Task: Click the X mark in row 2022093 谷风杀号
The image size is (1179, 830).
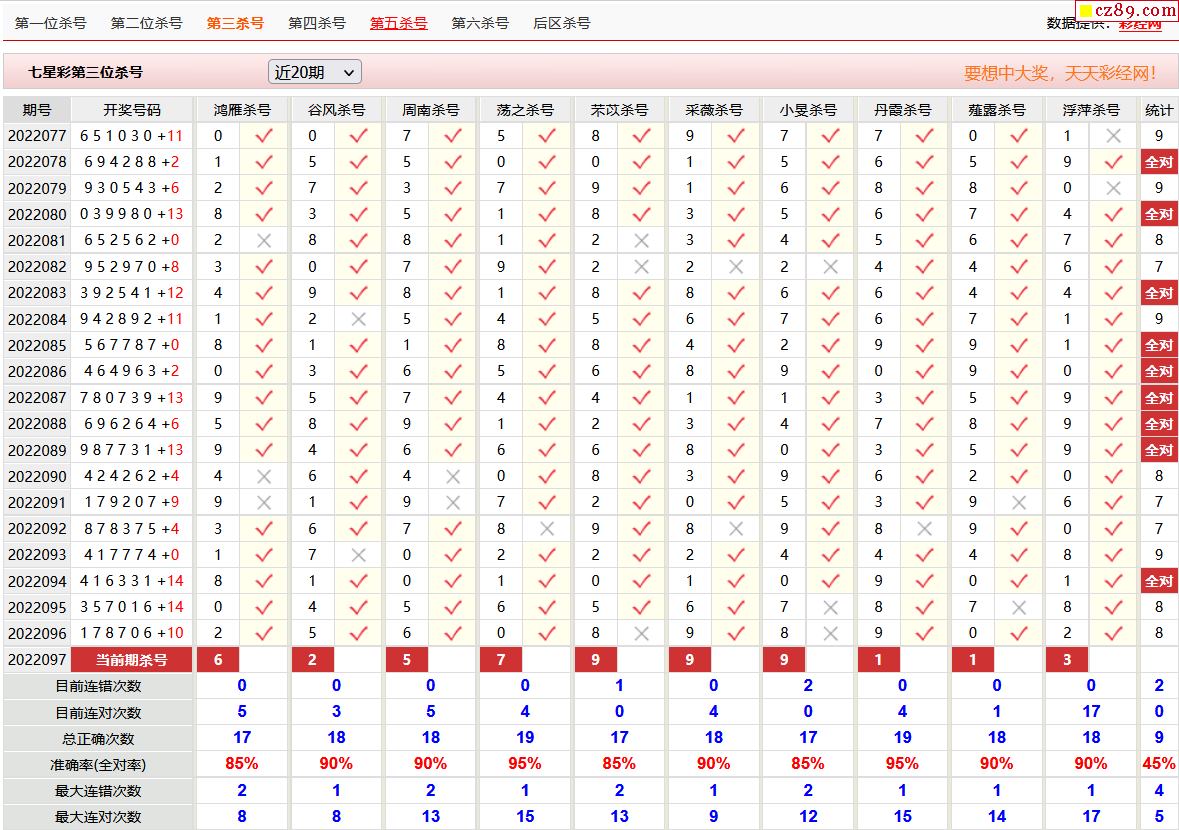Action: click(359, 555)
